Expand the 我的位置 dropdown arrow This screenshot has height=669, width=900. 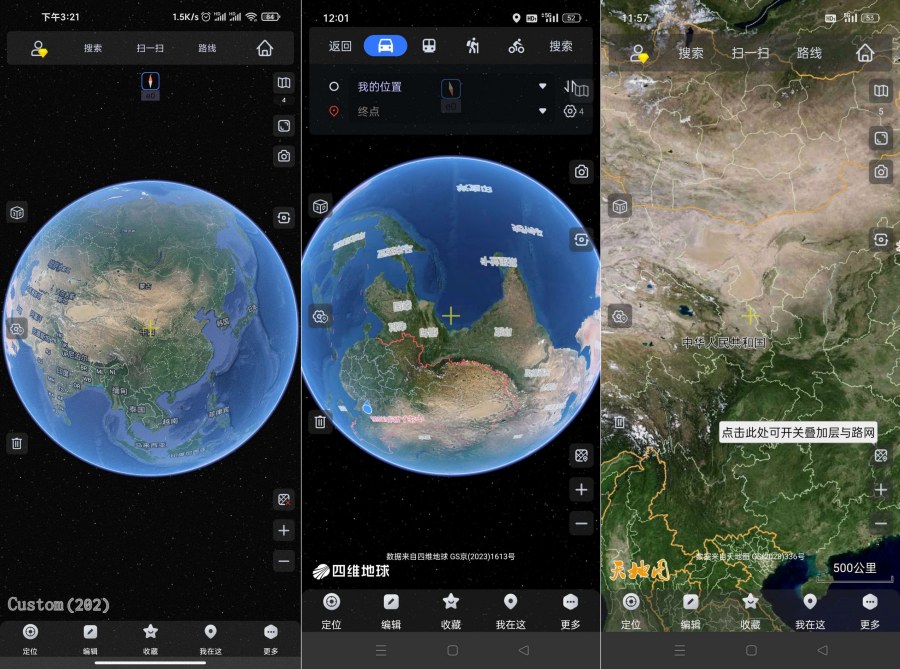[x=543, y=87]
